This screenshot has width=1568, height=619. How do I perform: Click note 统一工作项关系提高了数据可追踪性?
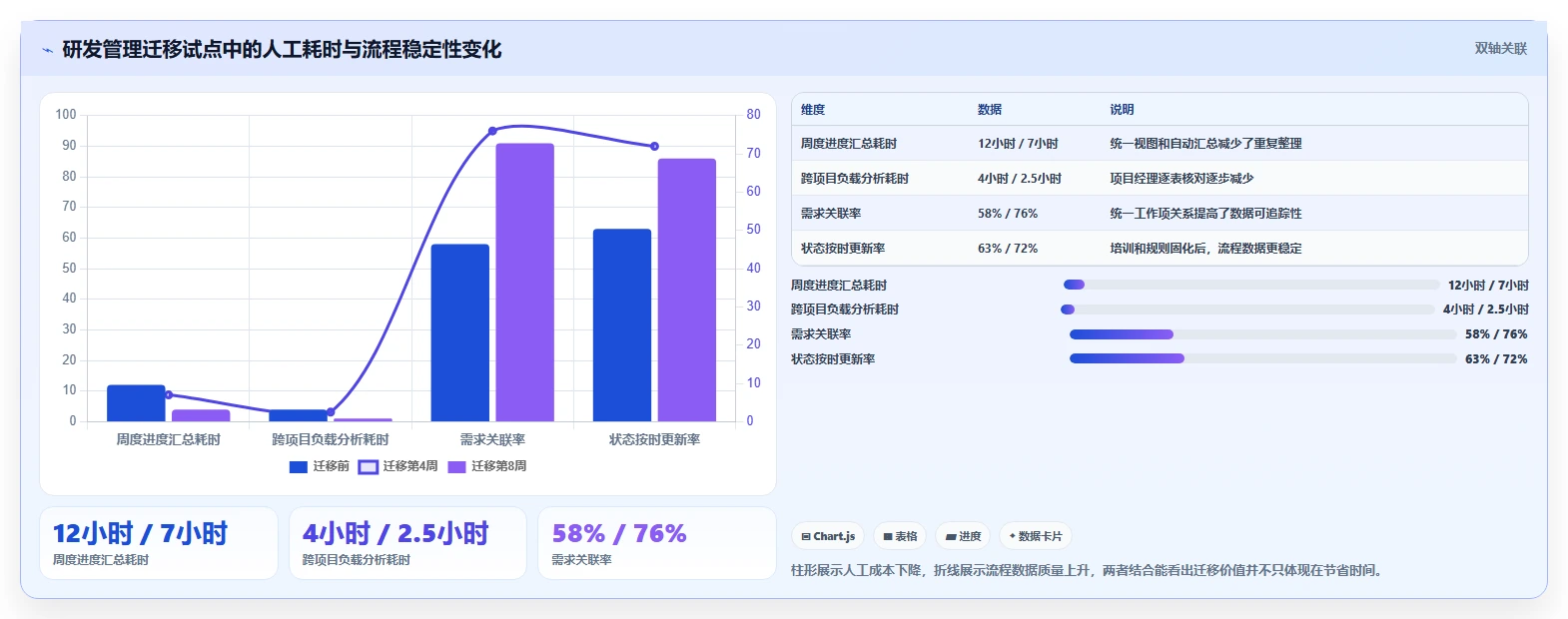[x=1205, y=214]
